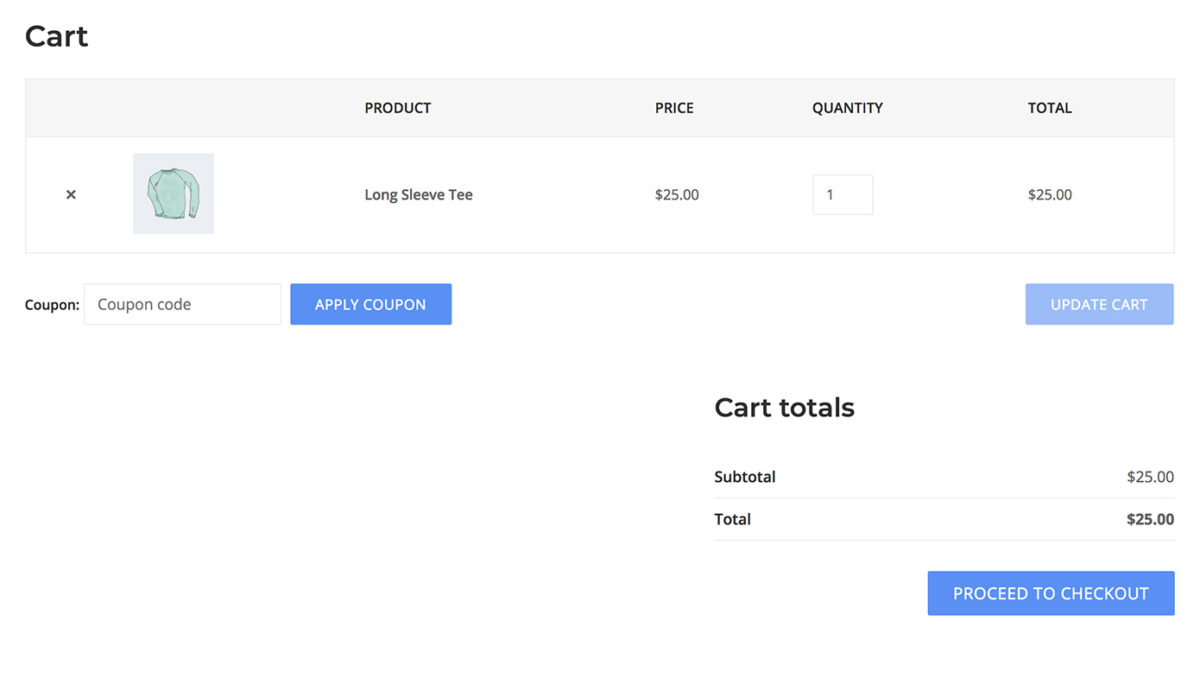Click the $25.00 line total for the tee

click(1049, 195)
